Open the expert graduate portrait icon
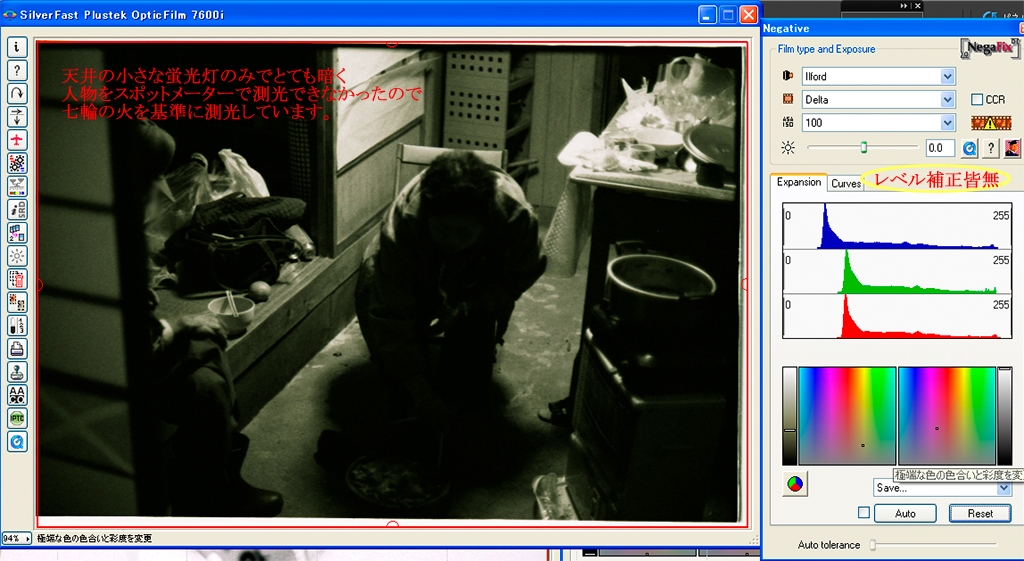The image size is (1024, 561). (1012, 148)
